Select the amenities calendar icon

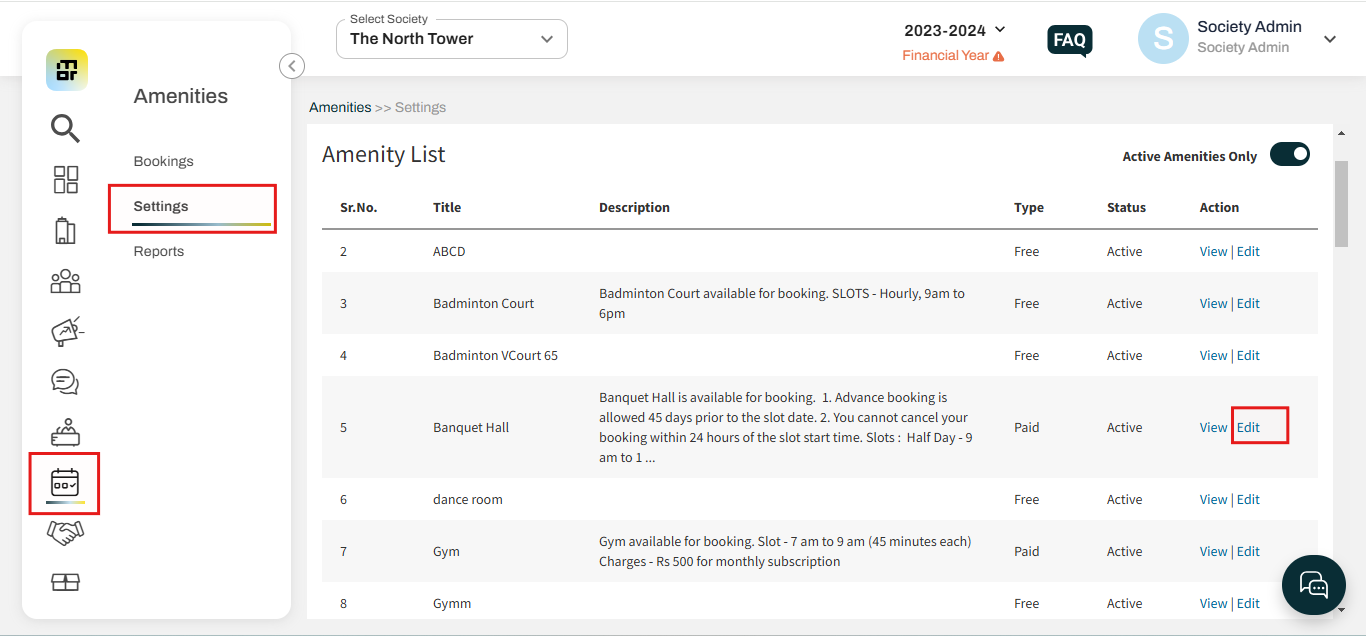(x=65, y=482)
